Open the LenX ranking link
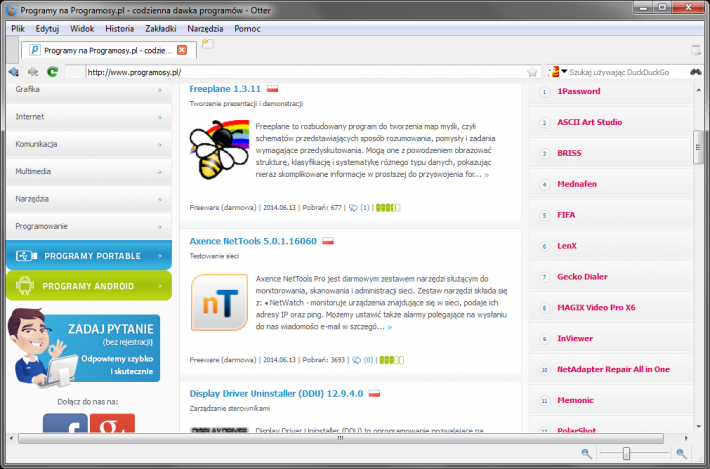710x469 pixels. coord(567,246)
